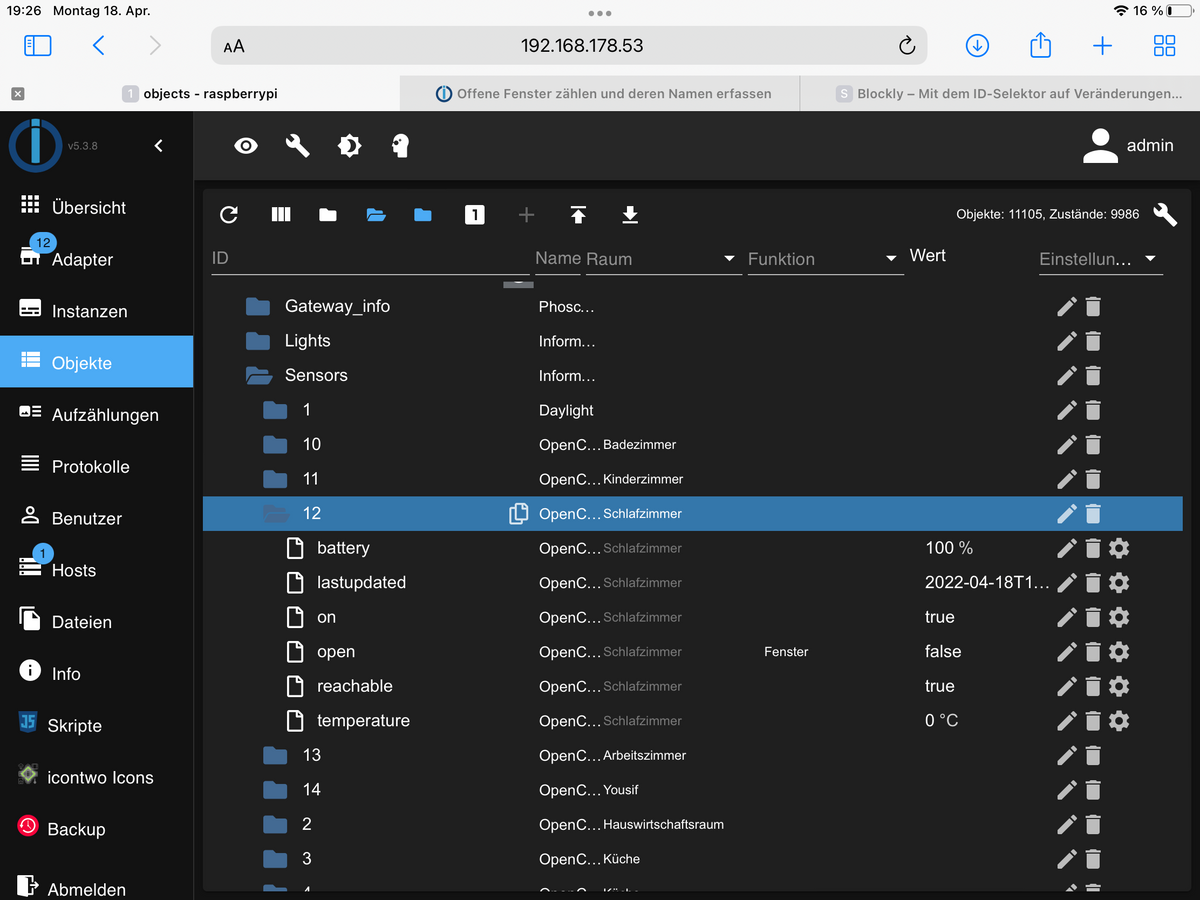
Task: Click the false value of open state
Action: coord(943,652)
